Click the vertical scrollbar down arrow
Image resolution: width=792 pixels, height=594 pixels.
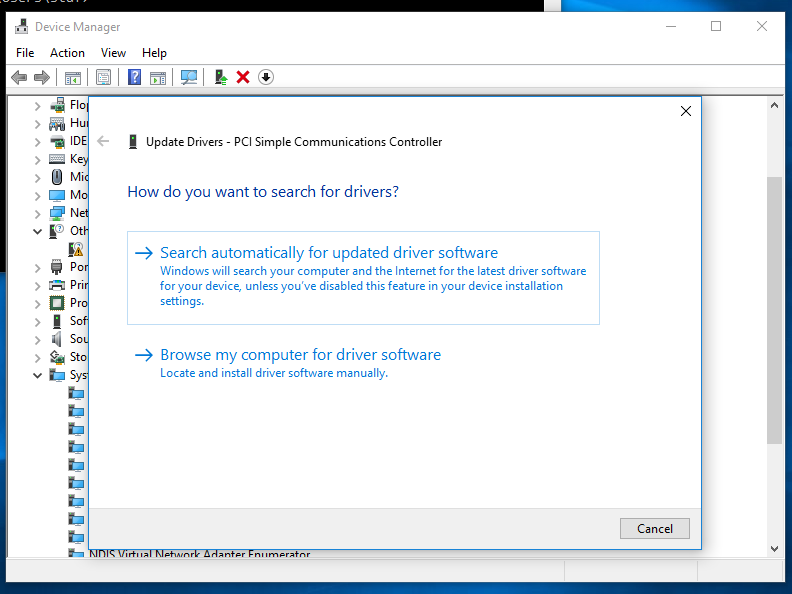coord(774,548)
